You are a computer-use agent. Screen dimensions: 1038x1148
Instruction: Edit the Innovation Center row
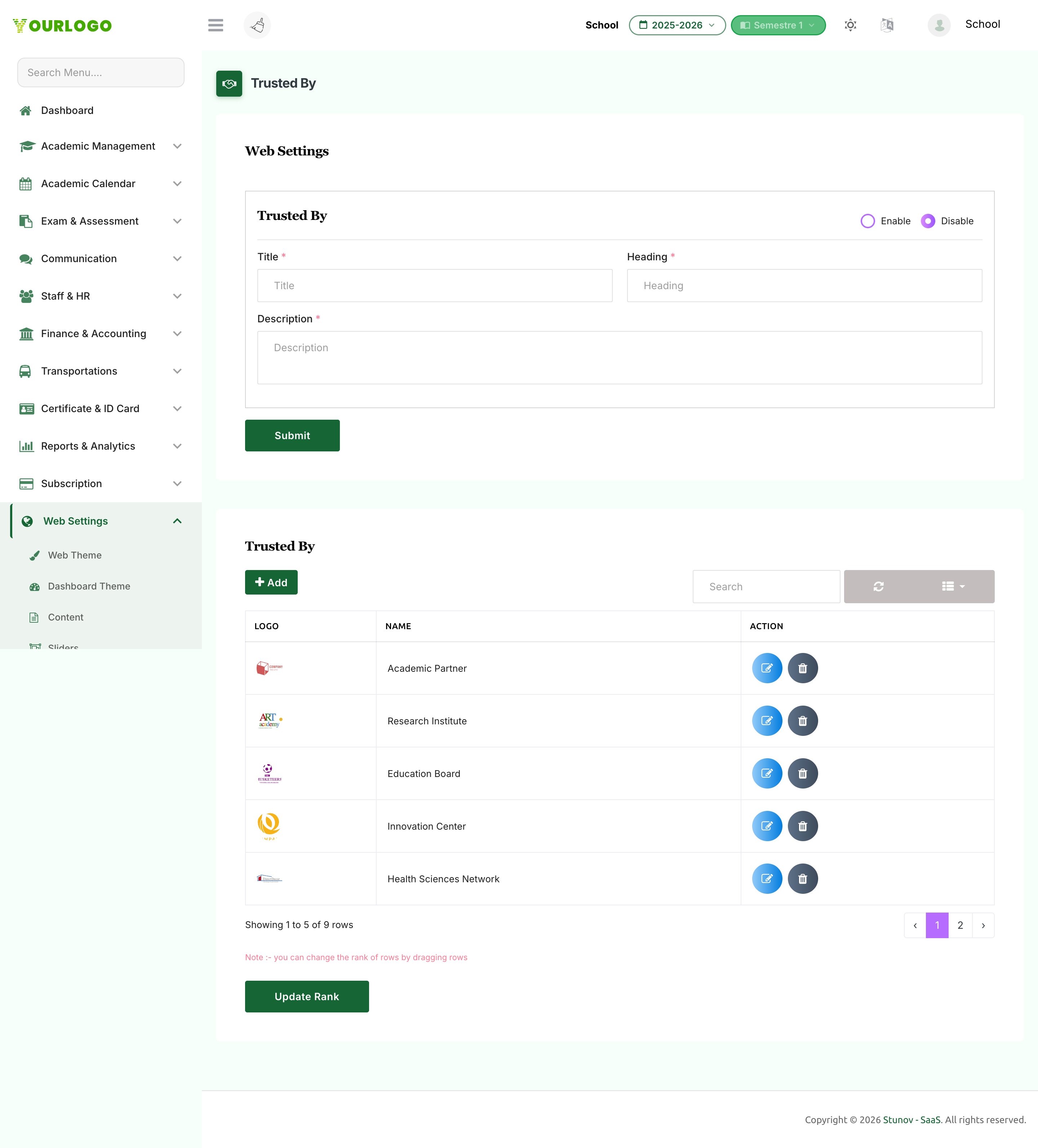click(x=767, y=826)
